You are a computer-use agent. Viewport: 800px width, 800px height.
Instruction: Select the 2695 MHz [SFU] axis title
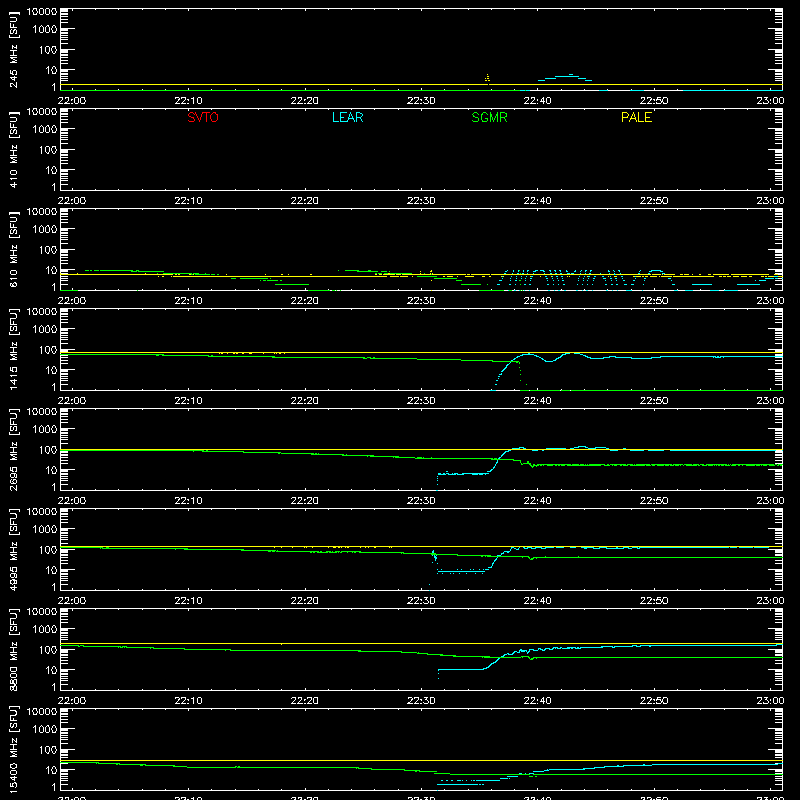tap(14, 449)
